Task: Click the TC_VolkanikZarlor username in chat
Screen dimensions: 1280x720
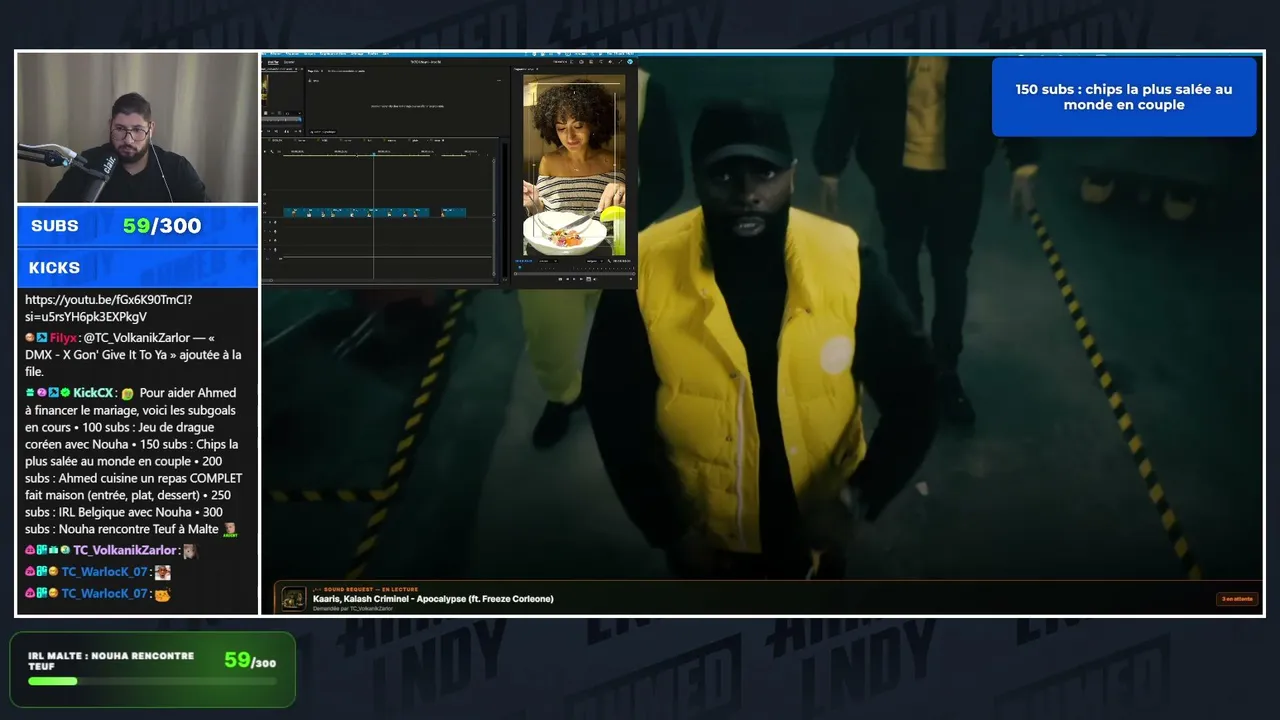Action: pos(124,550)
